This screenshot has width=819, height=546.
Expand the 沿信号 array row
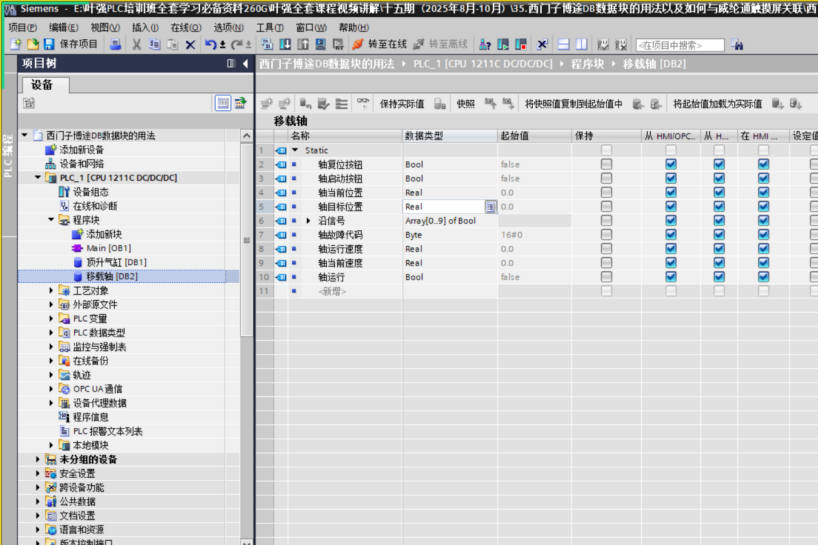tap(308, 220)
